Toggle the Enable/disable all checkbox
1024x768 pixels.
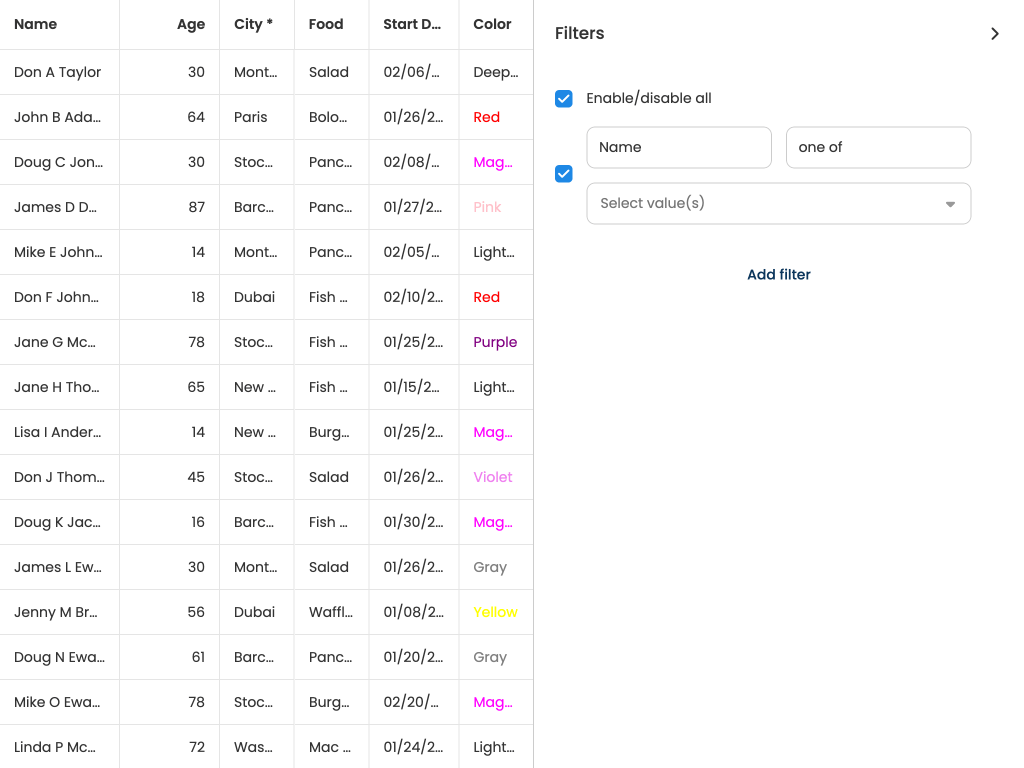pos(564,98)
